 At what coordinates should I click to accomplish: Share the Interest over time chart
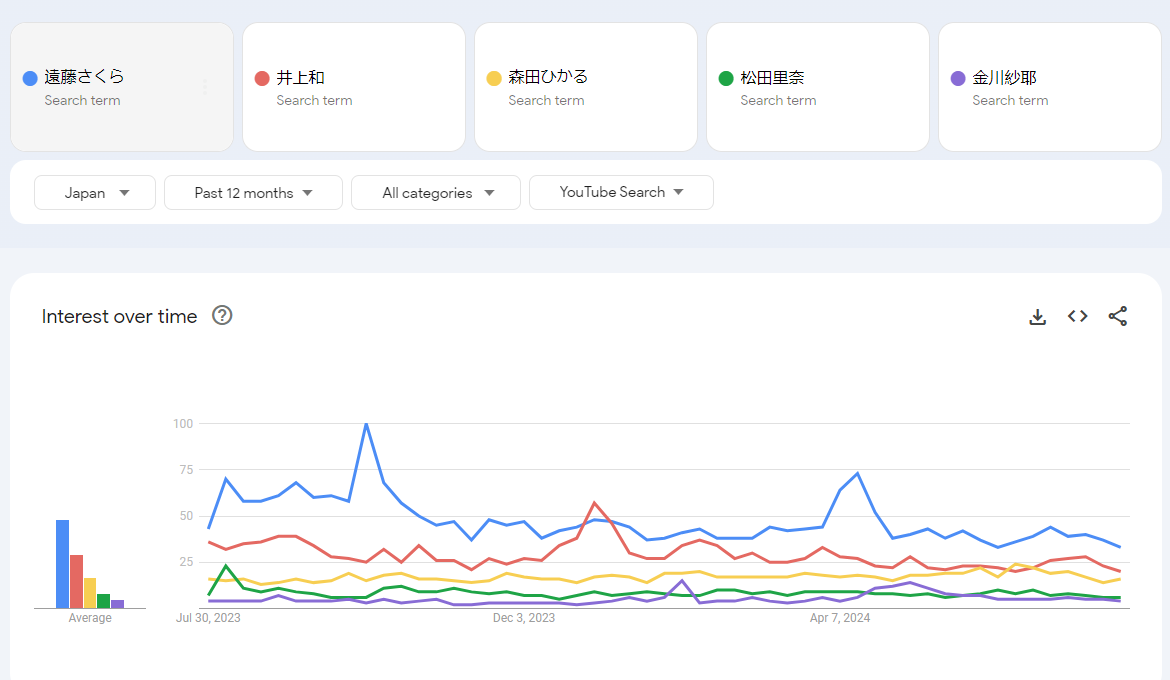(1118, 317)
